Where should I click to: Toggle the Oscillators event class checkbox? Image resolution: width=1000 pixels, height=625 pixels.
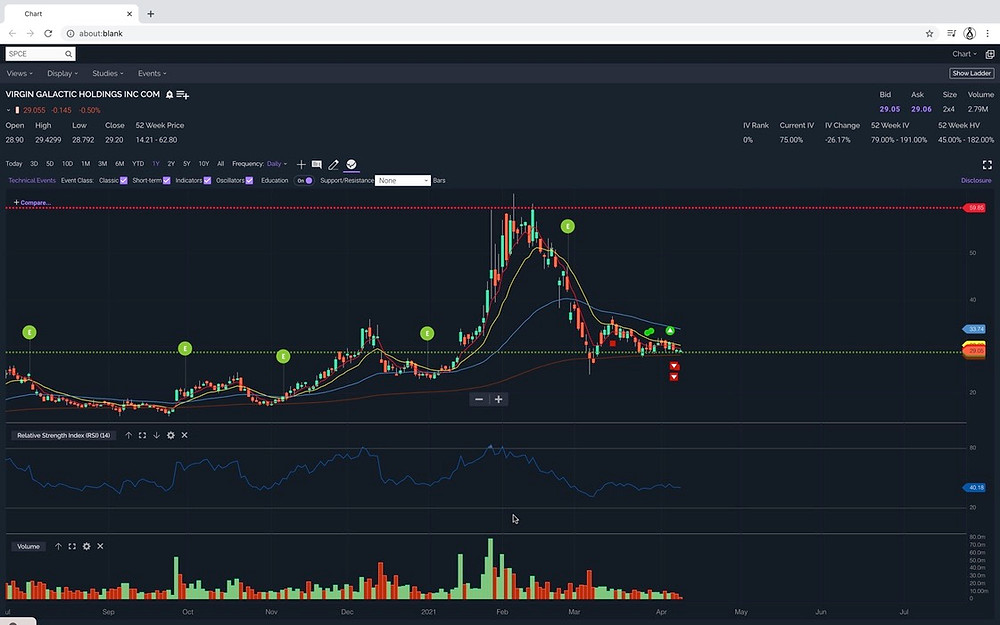pyautogui.click(x=249, y=180)
